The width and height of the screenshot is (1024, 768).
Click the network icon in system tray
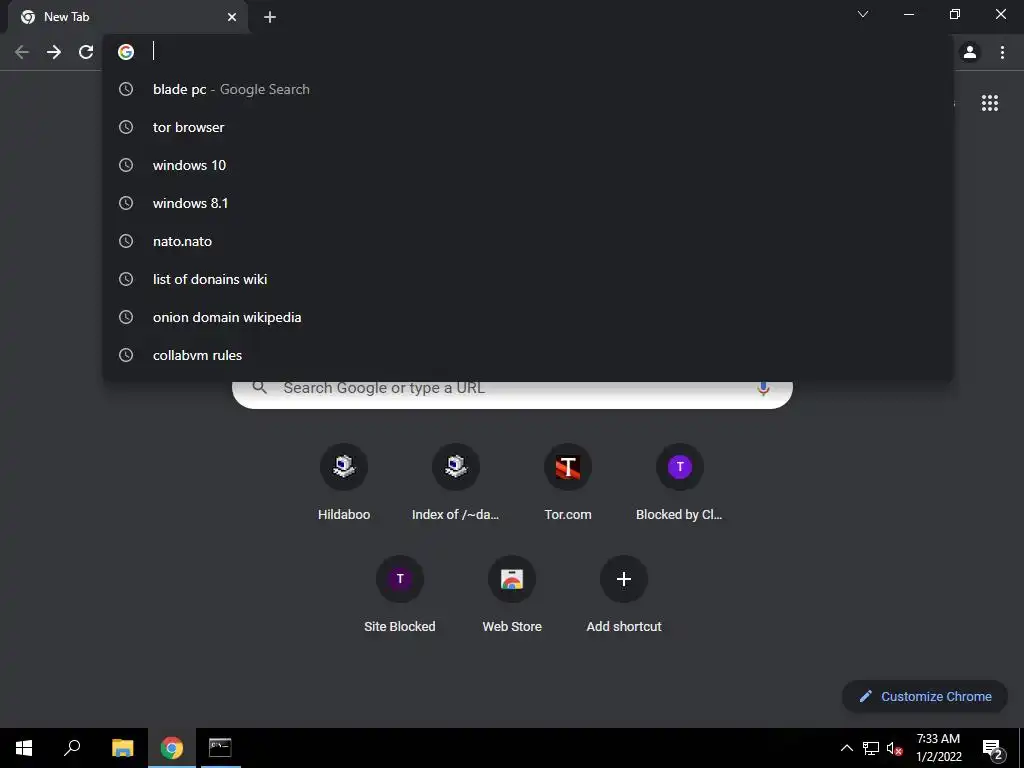[x=871, y=748]
